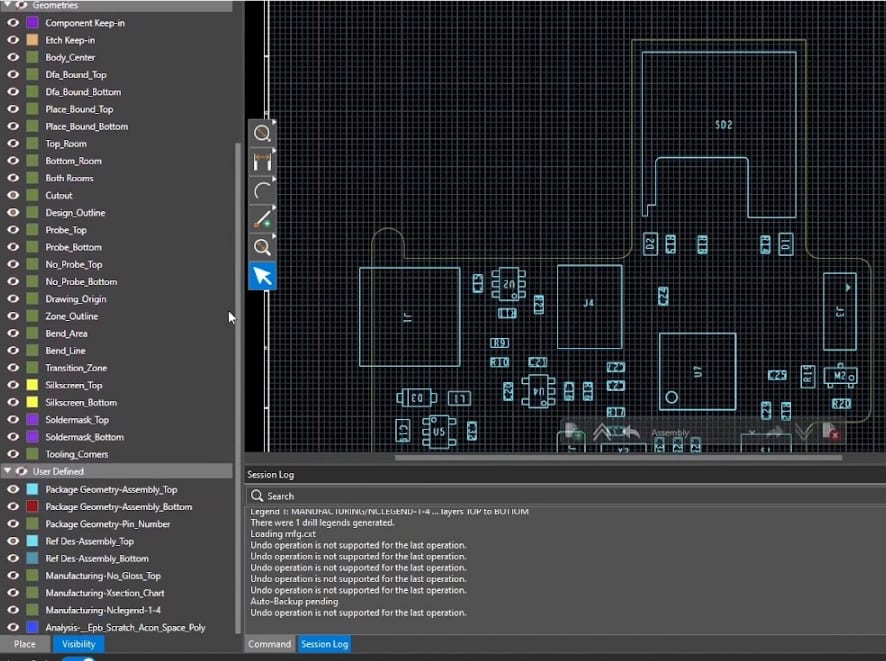Viewport: 886px width, 661px height.
Task: Toggle visibility of all Geometries group
Action: [x=21, y=5]
